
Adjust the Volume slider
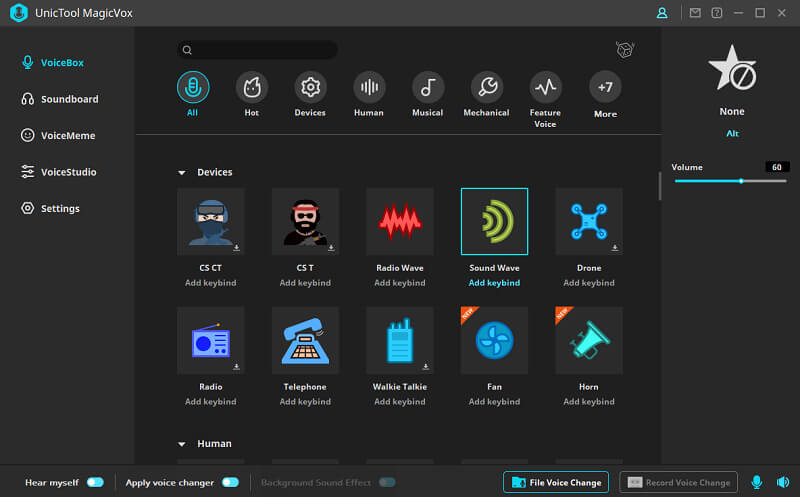click(x=741, y=181)
